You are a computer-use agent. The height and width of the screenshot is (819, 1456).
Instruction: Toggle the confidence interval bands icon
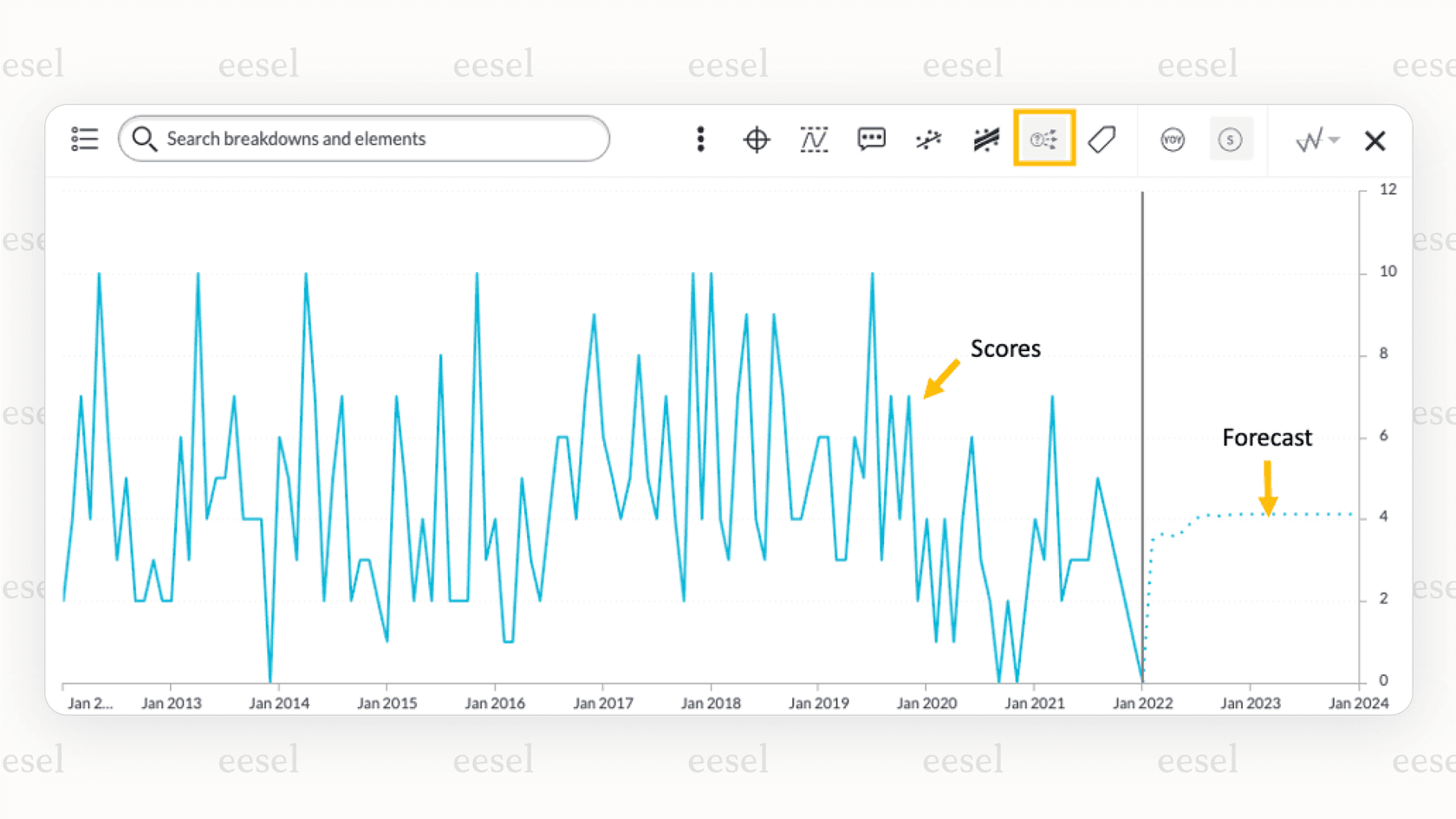[x=814, y=139]
